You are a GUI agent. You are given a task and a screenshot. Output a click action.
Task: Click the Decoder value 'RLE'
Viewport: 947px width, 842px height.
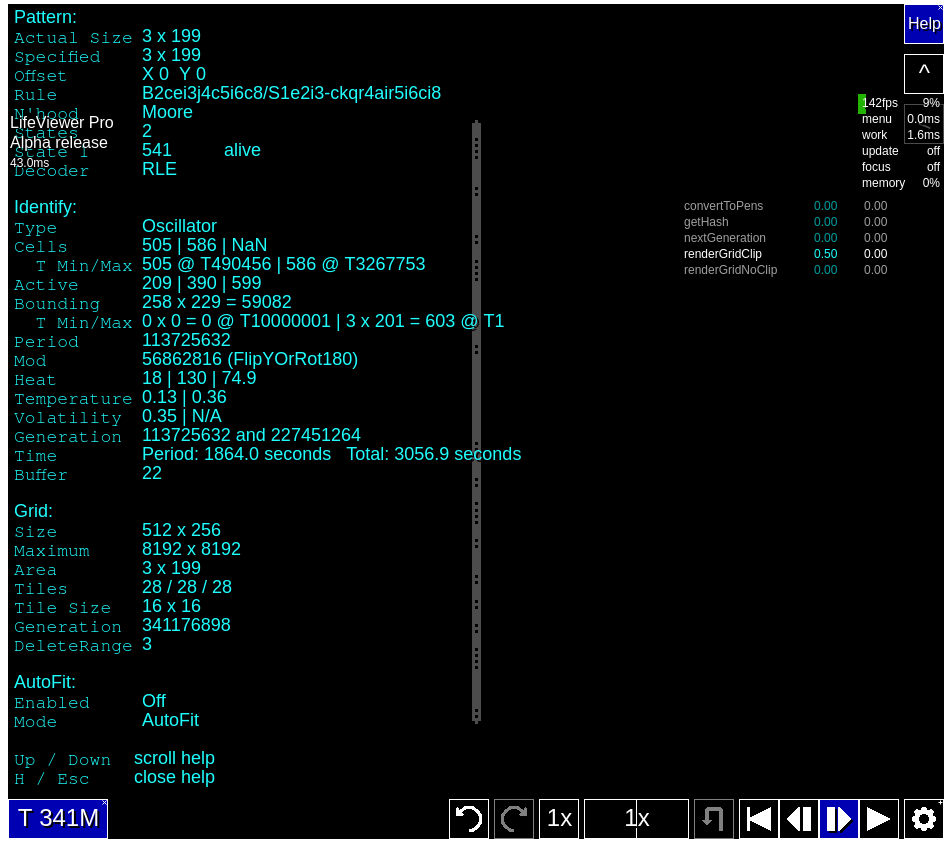tap(159, 169)
